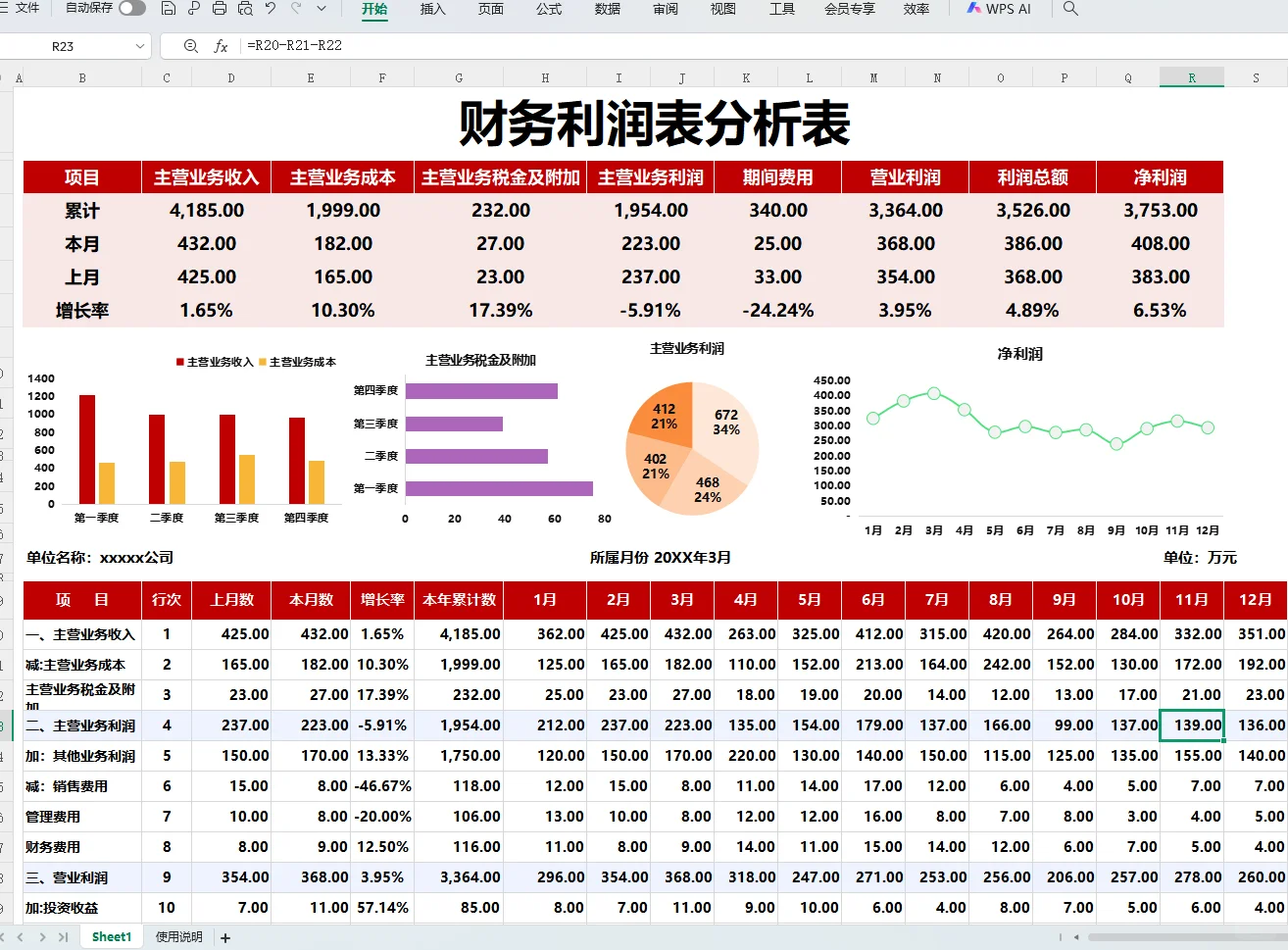
Task: Click the yellow 主营业务成本 legend swatch
Action: pos(263,362)
